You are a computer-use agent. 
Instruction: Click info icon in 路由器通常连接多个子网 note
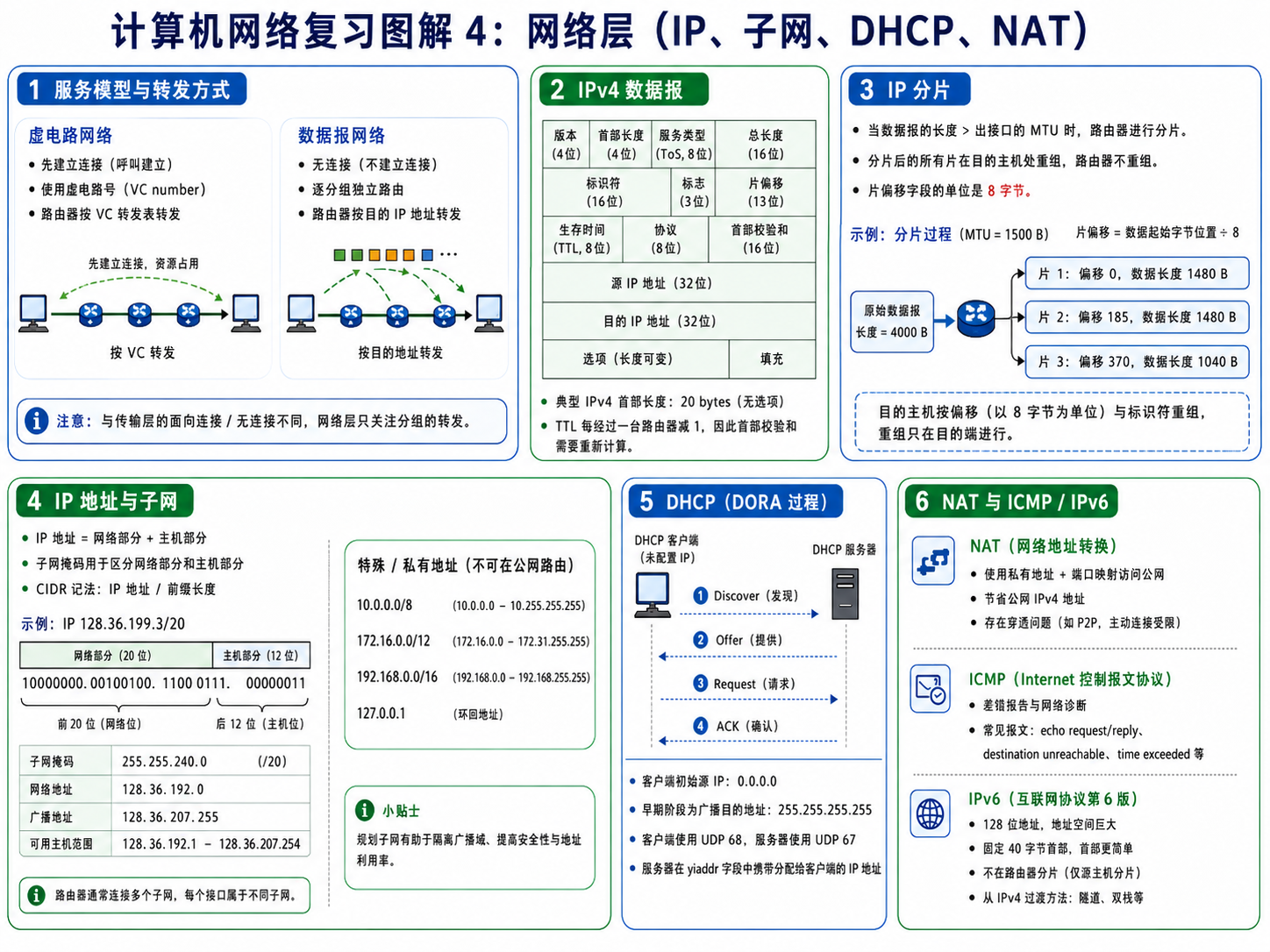click(x=36, y=895)
